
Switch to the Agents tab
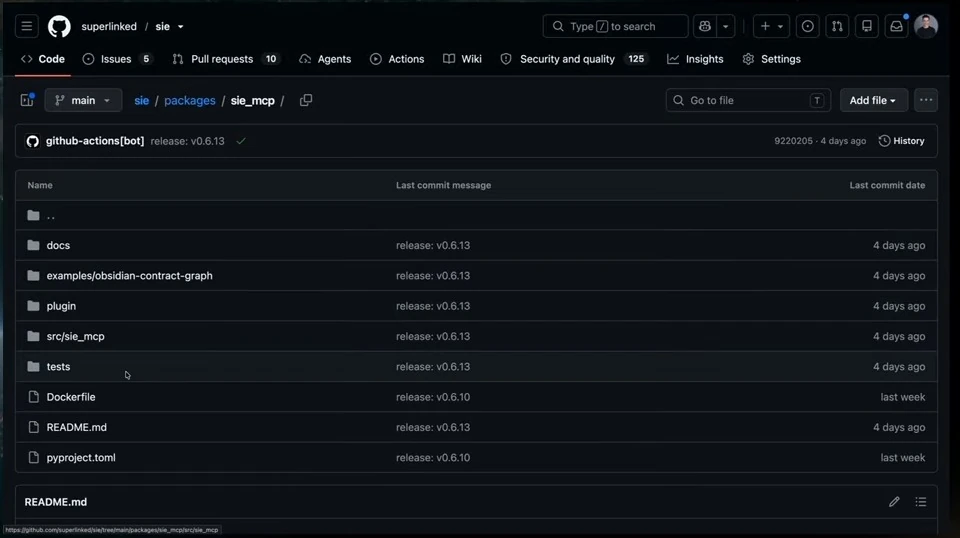[x=325, y=59]
